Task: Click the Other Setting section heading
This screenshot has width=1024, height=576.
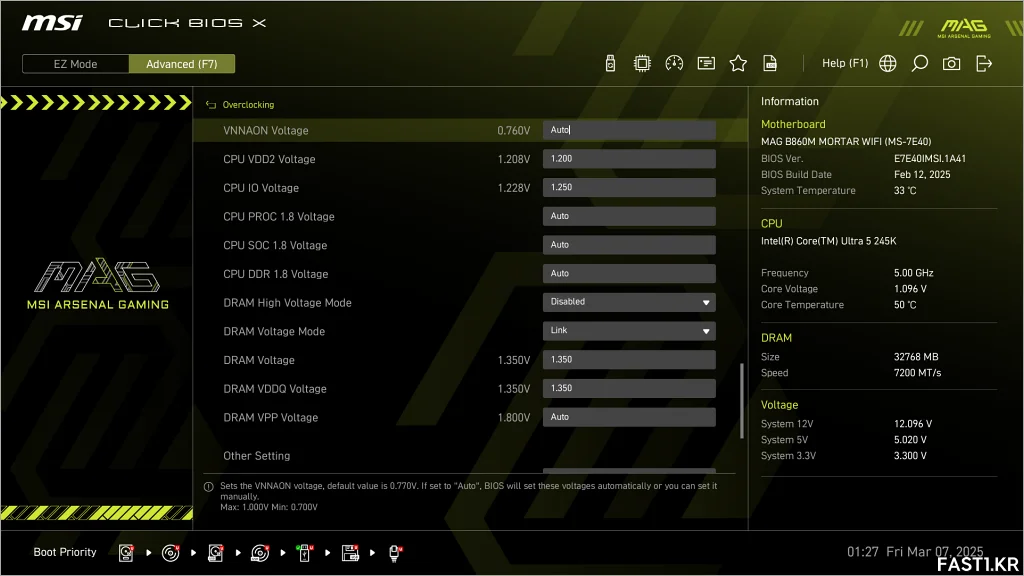Action: tap(257, 456)
